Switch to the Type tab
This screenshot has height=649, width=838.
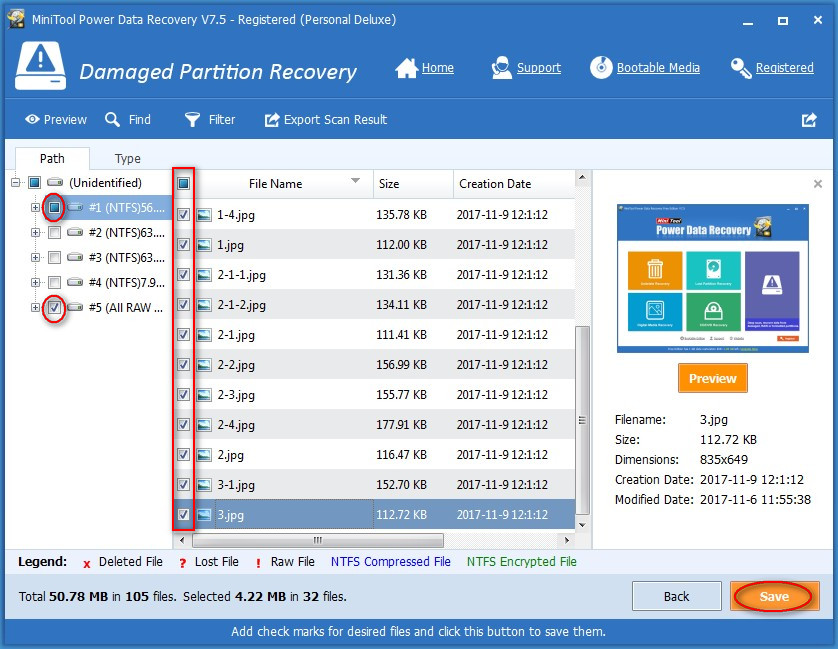tap(127, 158)
